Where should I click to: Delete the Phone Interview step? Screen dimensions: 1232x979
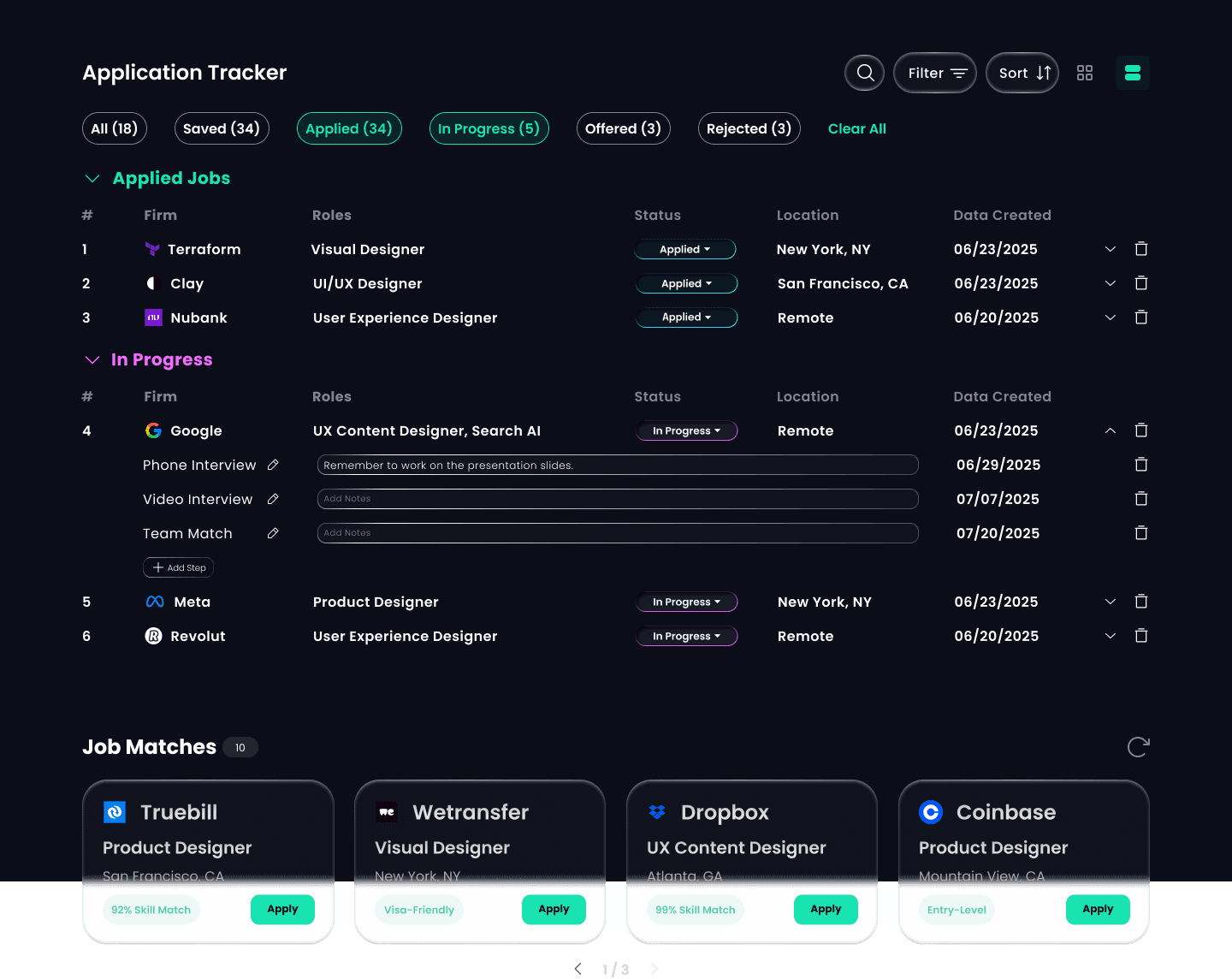(1141, 465)
